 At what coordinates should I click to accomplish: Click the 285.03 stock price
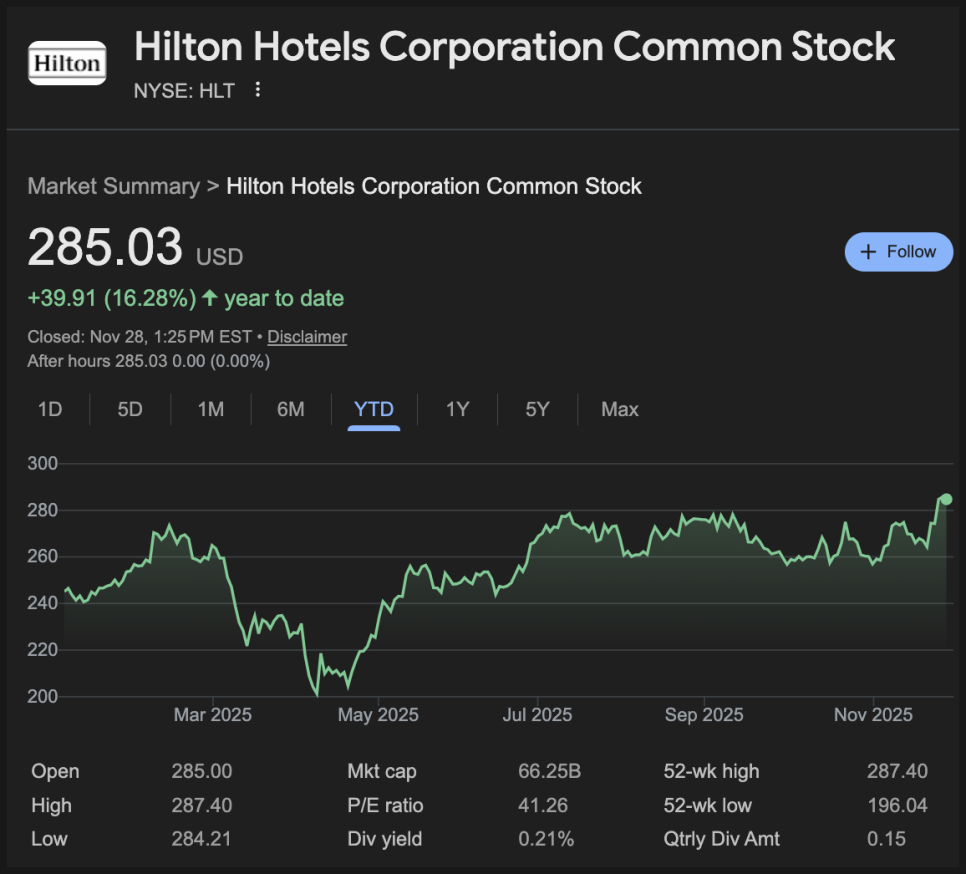pos(105,247)
